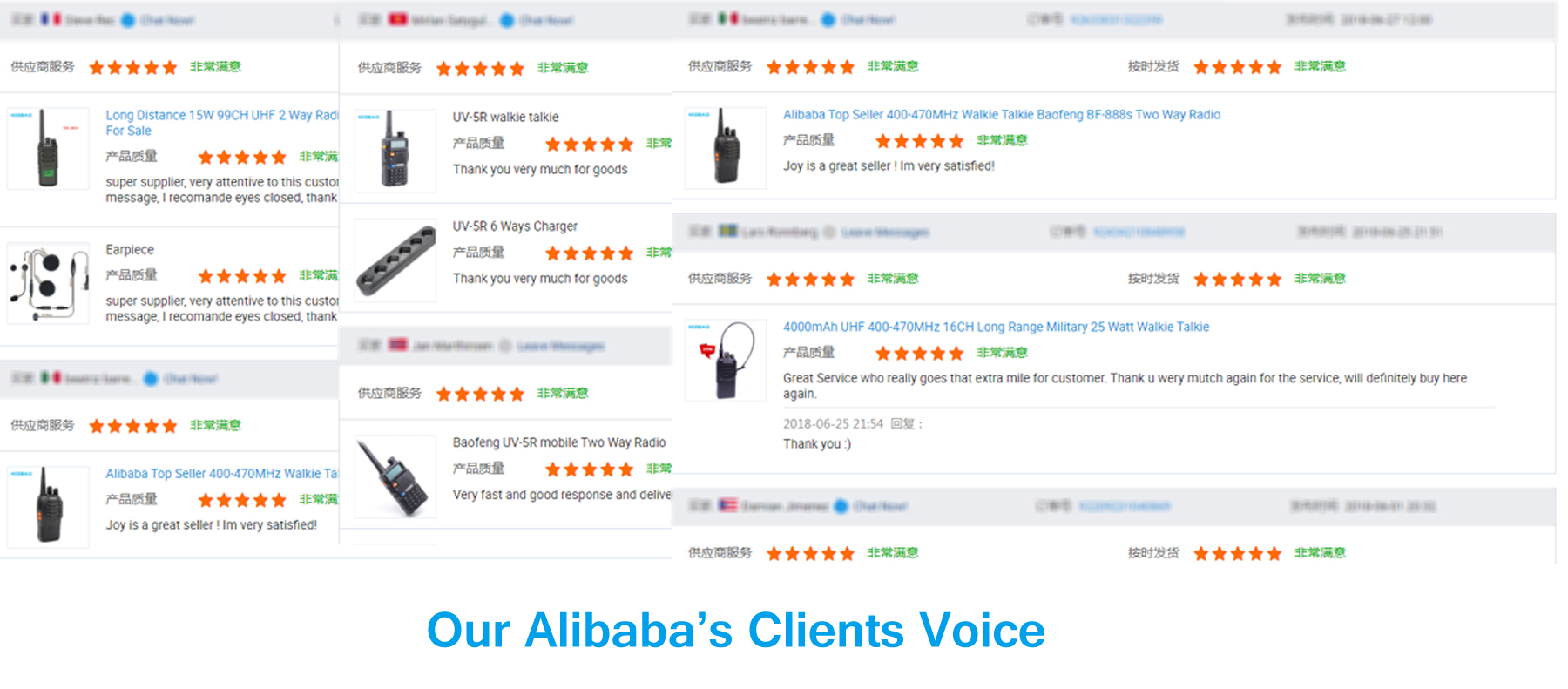Open the Long Distance 15W radio thumbnail
The width and height of the screenshot is (1568, 689).
tap(48, 148)
